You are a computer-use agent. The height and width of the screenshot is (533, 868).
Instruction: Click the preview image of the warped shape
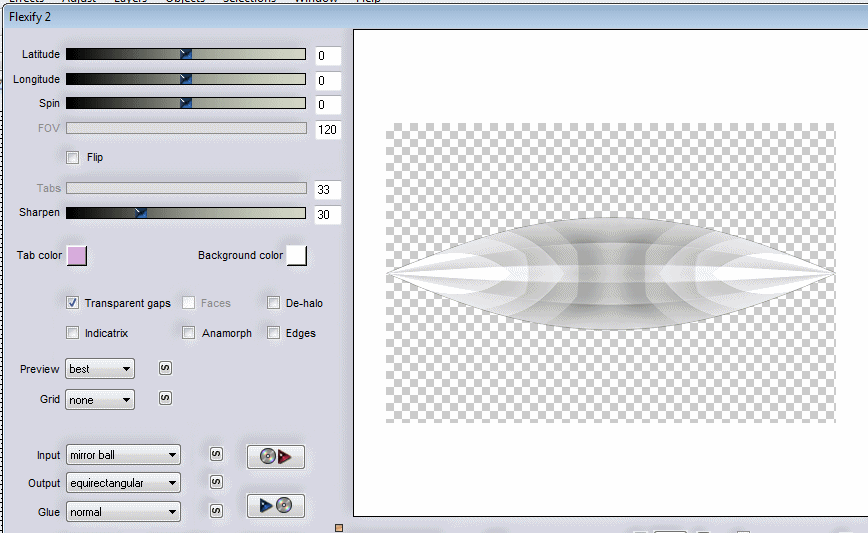coord(611,273)
